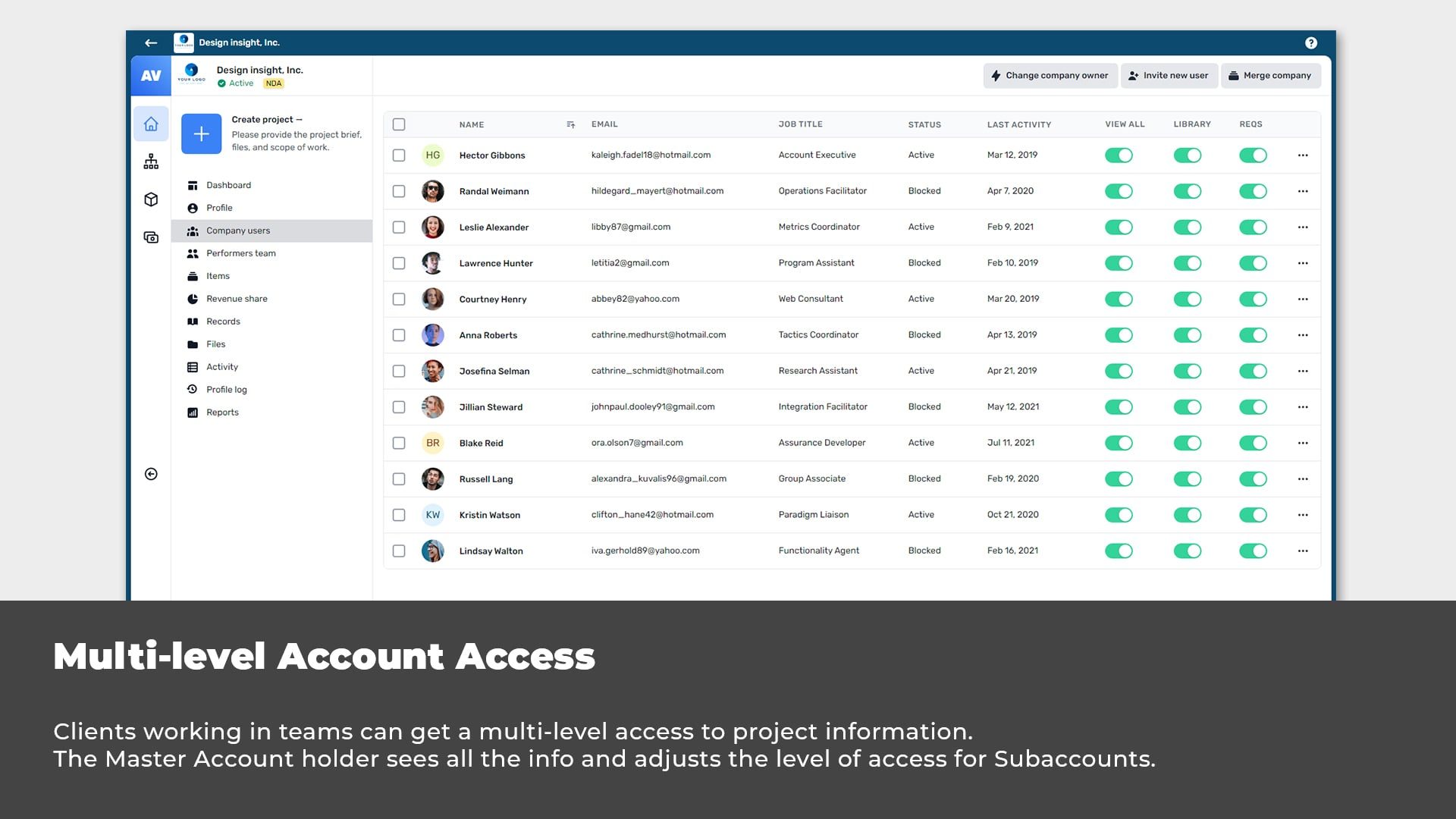Click Merge company button
This screenshot has width=1456, height=819.
click(1270, 76)
